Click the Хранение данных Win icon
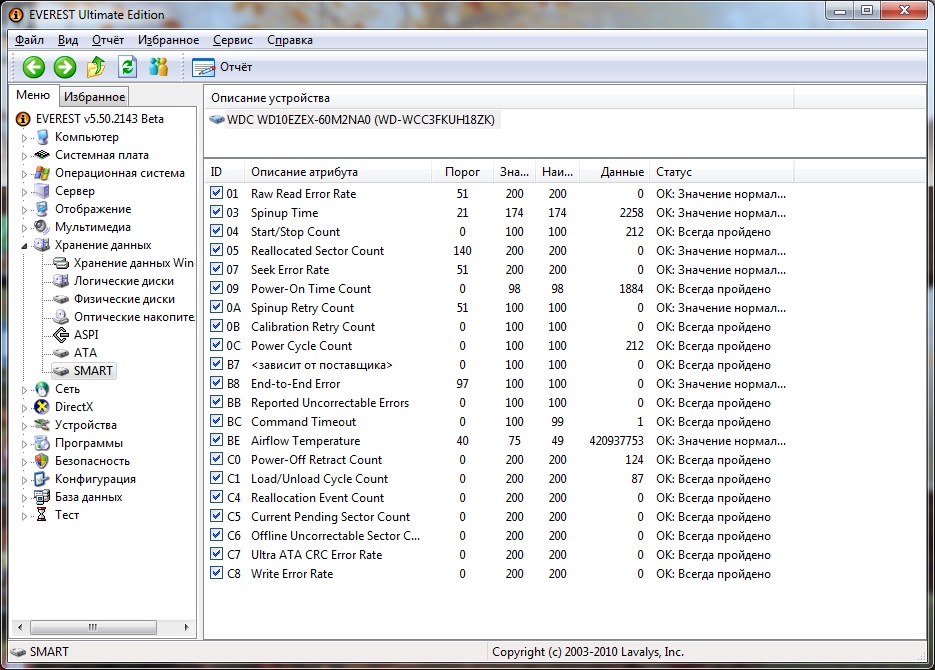Viewport: 935px width, 670px height. [x=61, y=263]
